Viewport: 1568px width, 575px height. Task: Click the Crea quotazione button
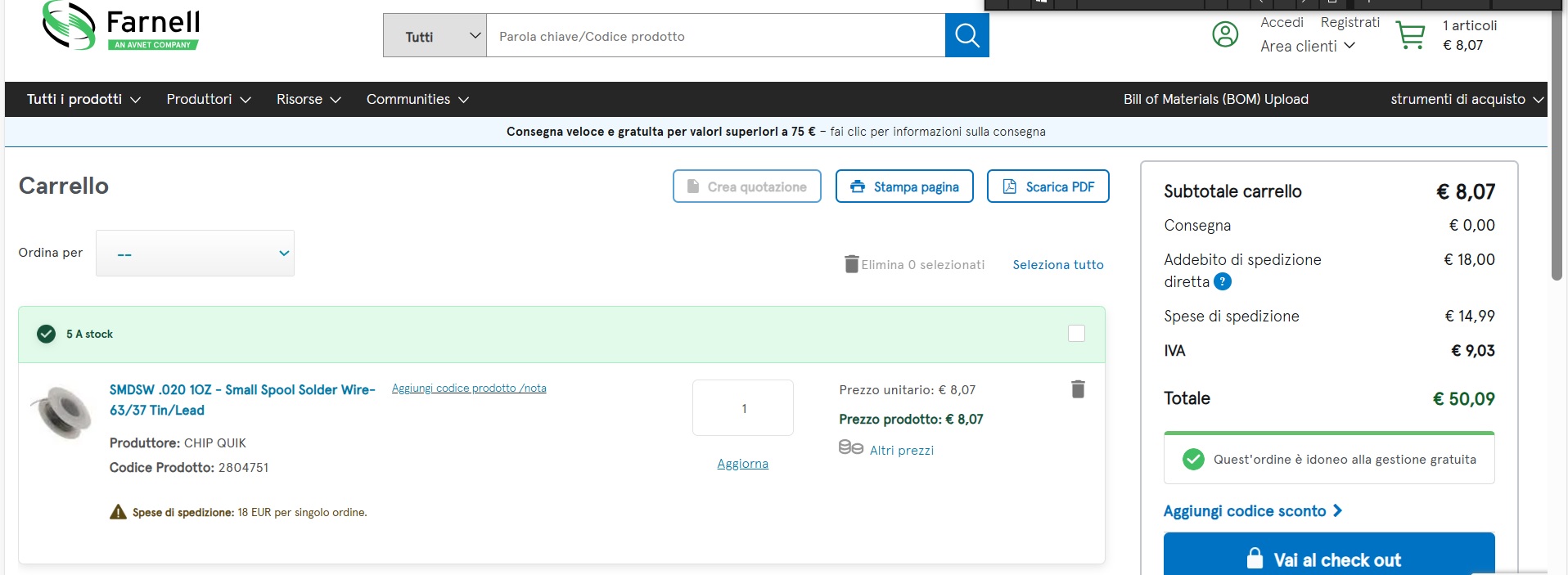(x=747, y=186)
